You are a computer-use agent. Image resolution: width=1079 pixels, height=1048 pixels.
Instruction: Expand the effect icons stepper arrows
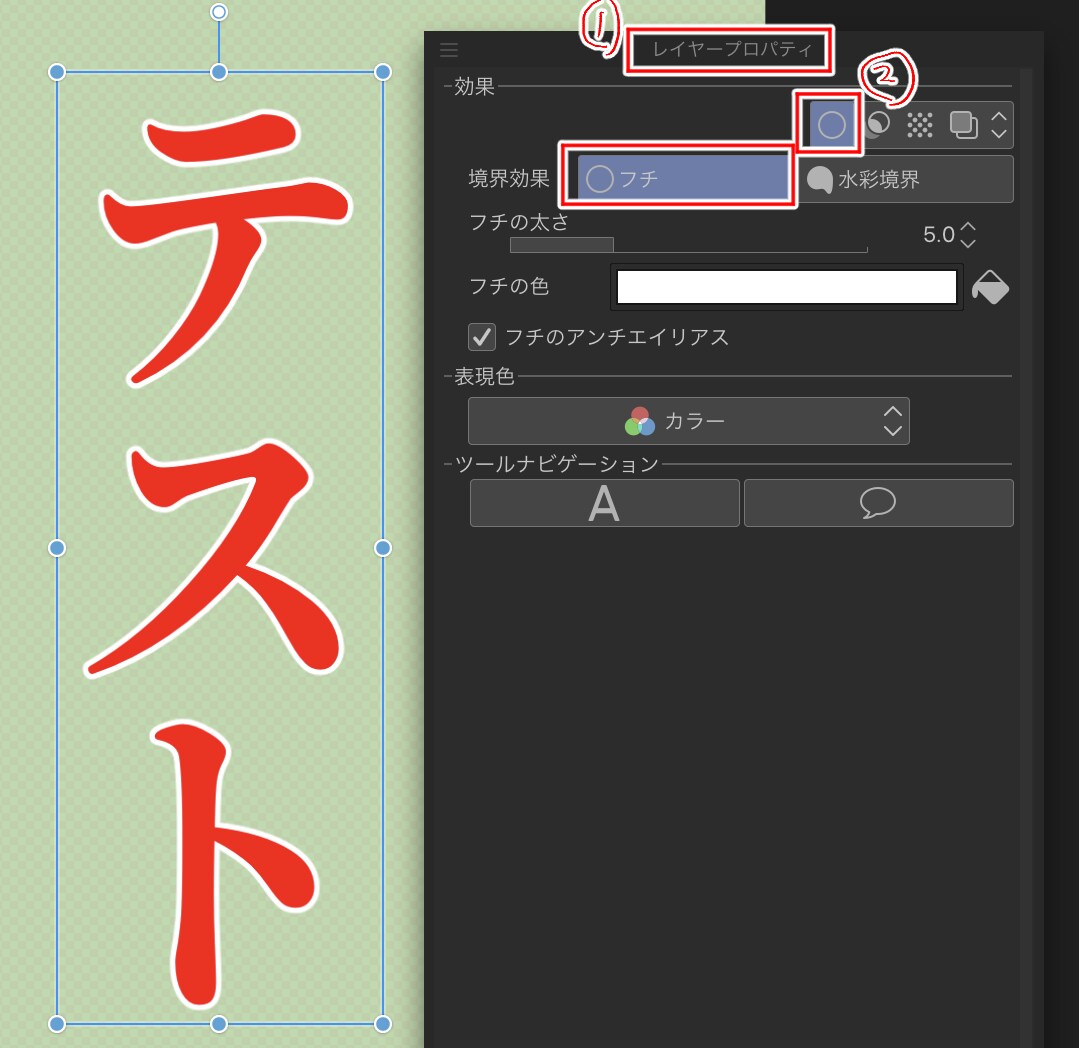click(x=998, y=125)
